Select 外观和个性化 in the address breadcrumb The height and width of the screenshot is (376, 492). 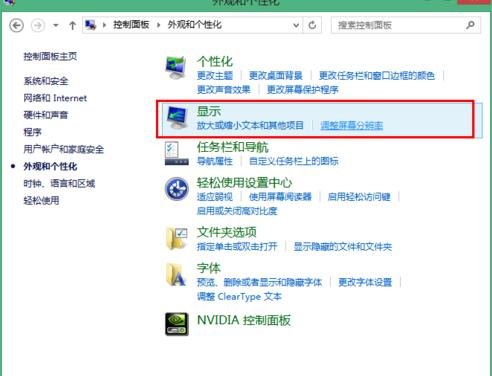tap(195, 25)
